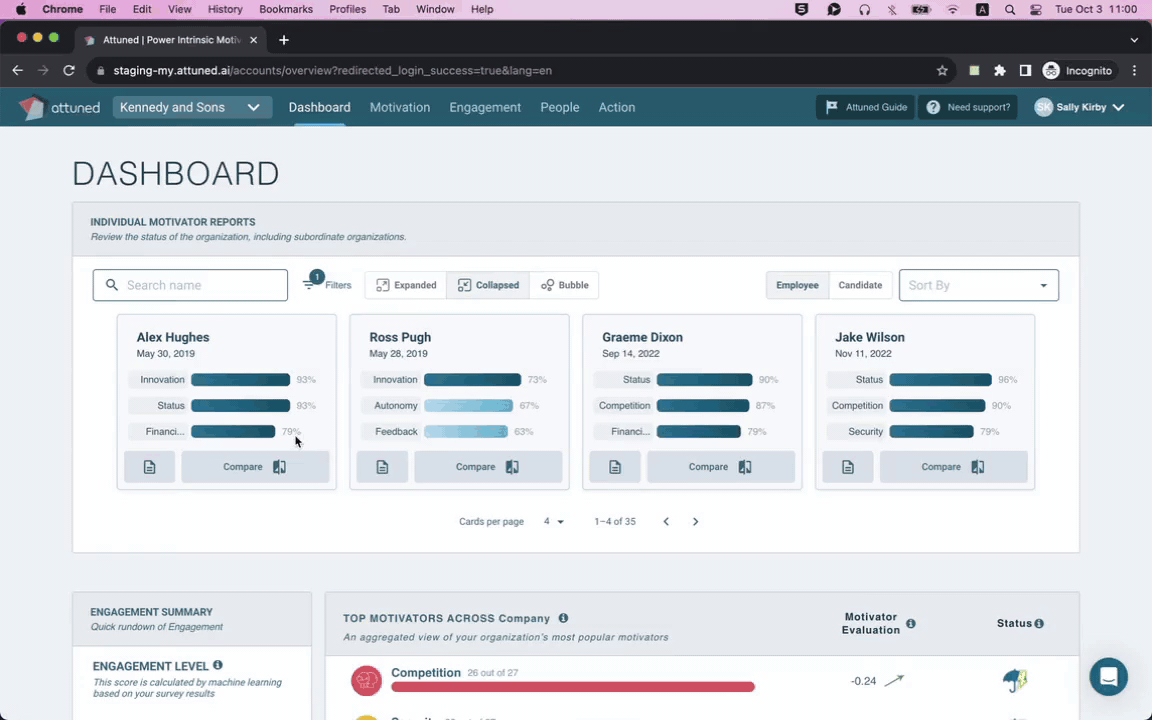Go back in browser history
Screen dimensions: 1152x720
(18, 71)
